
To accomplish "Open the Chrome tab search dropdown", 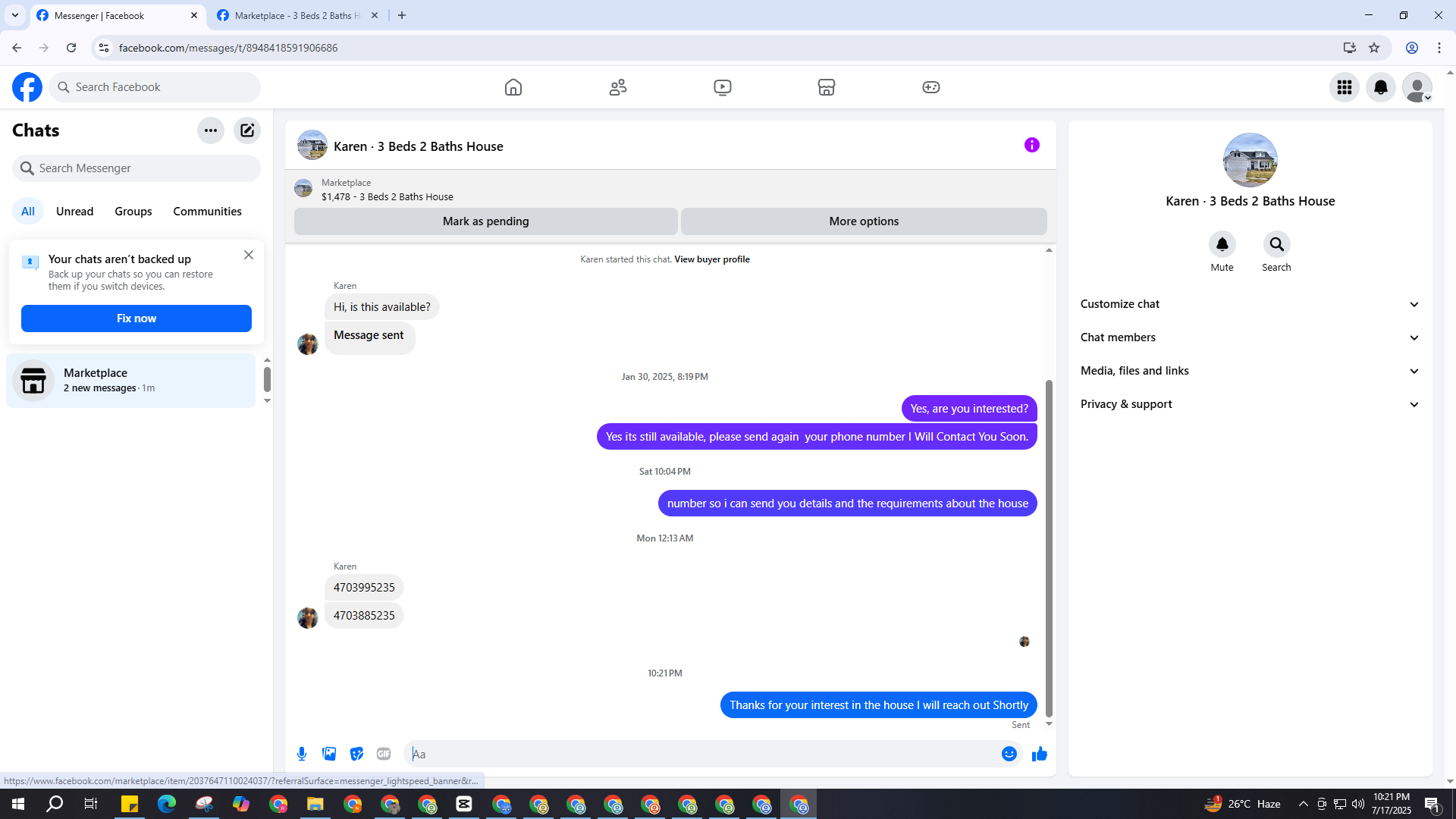I will (x=15, y=15).
